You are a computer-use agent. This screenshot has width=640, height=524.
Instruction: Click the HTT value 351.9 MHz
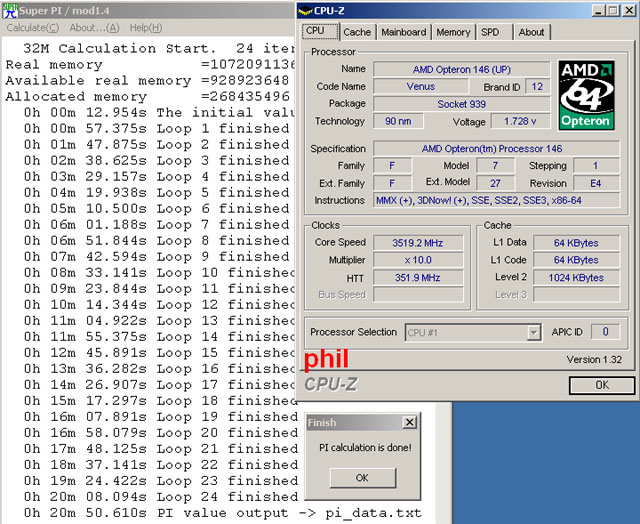pos(418,278)
